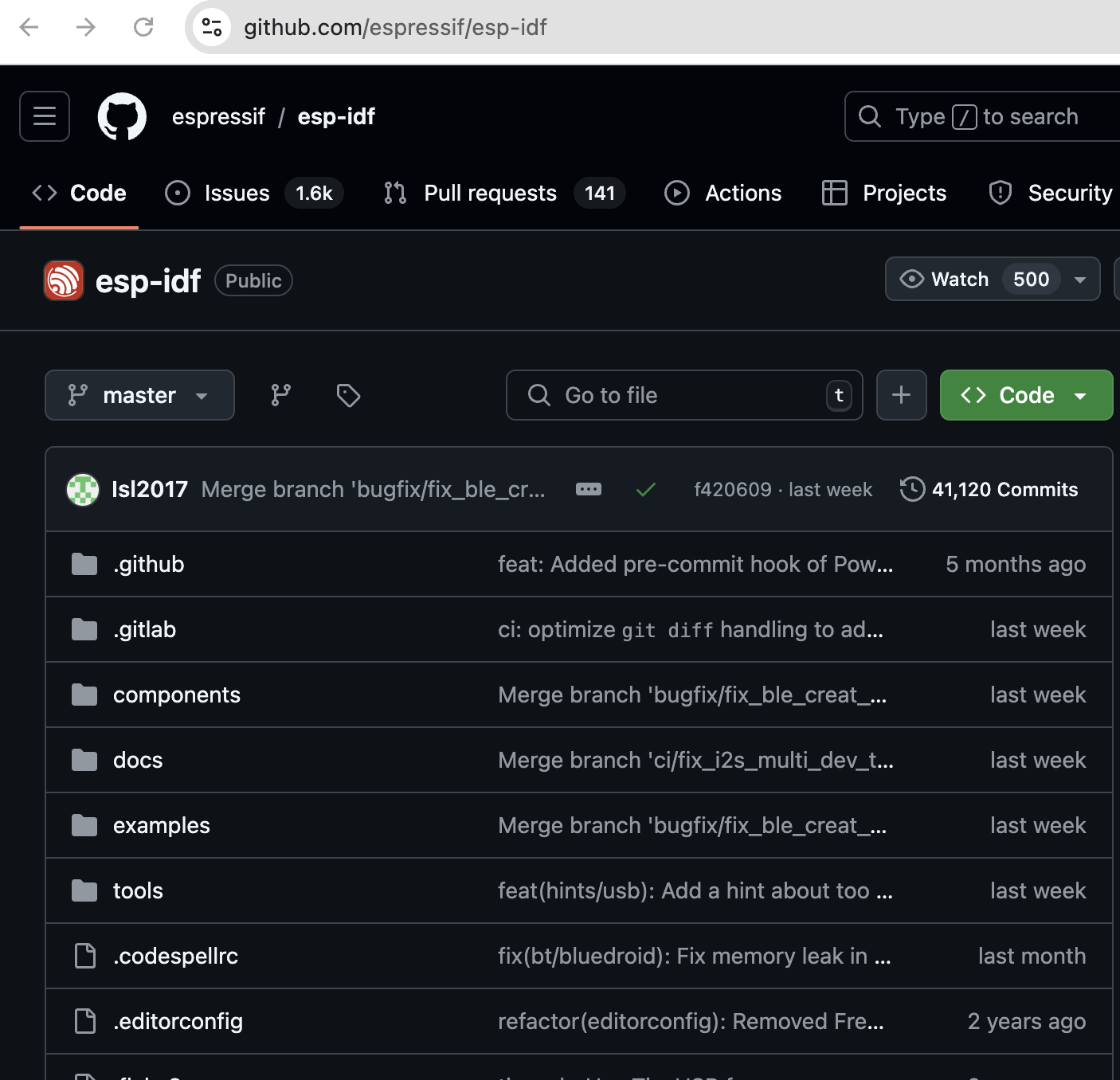Expand the Watch dropdown arrow
The width and height of the screenshot is (1120, 1080).
(1080, 280)
